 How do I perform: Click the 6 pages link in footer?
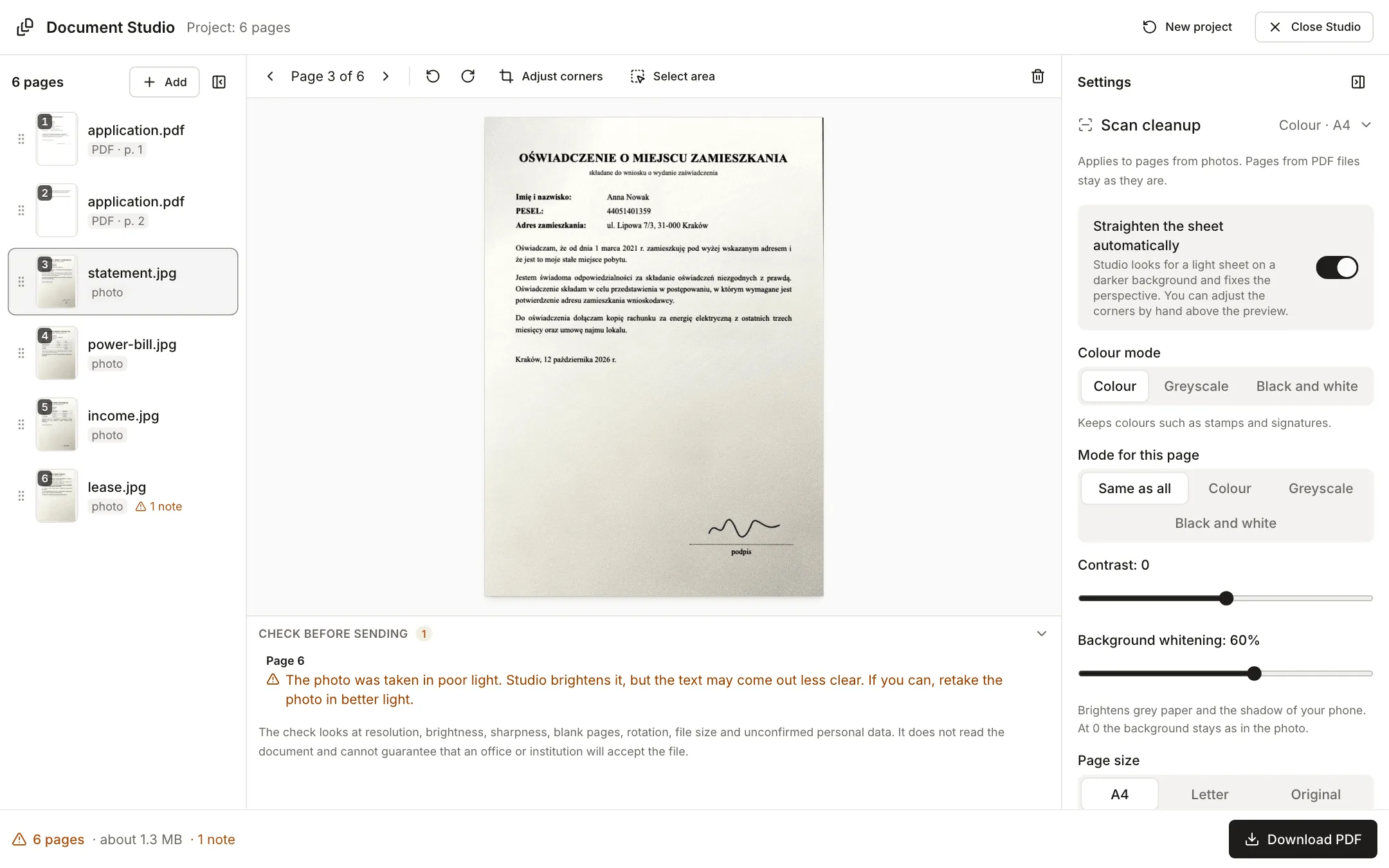click(x=59, y=840)
